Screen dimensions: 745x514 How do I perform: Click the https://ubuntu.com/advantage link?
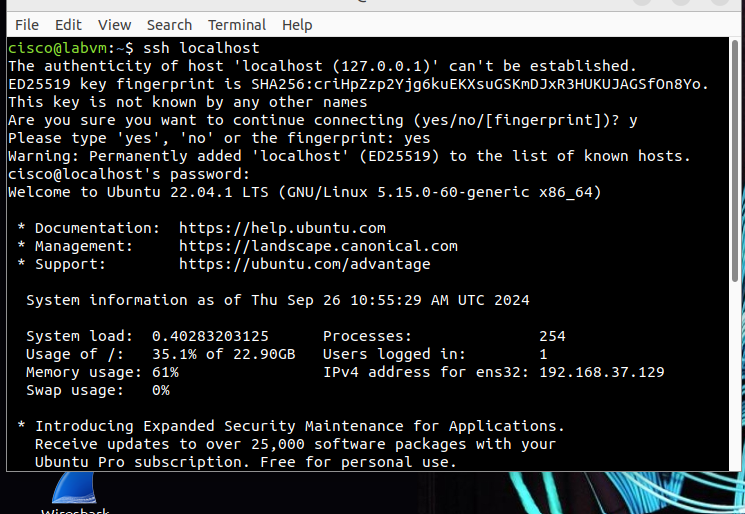[305, 264]
